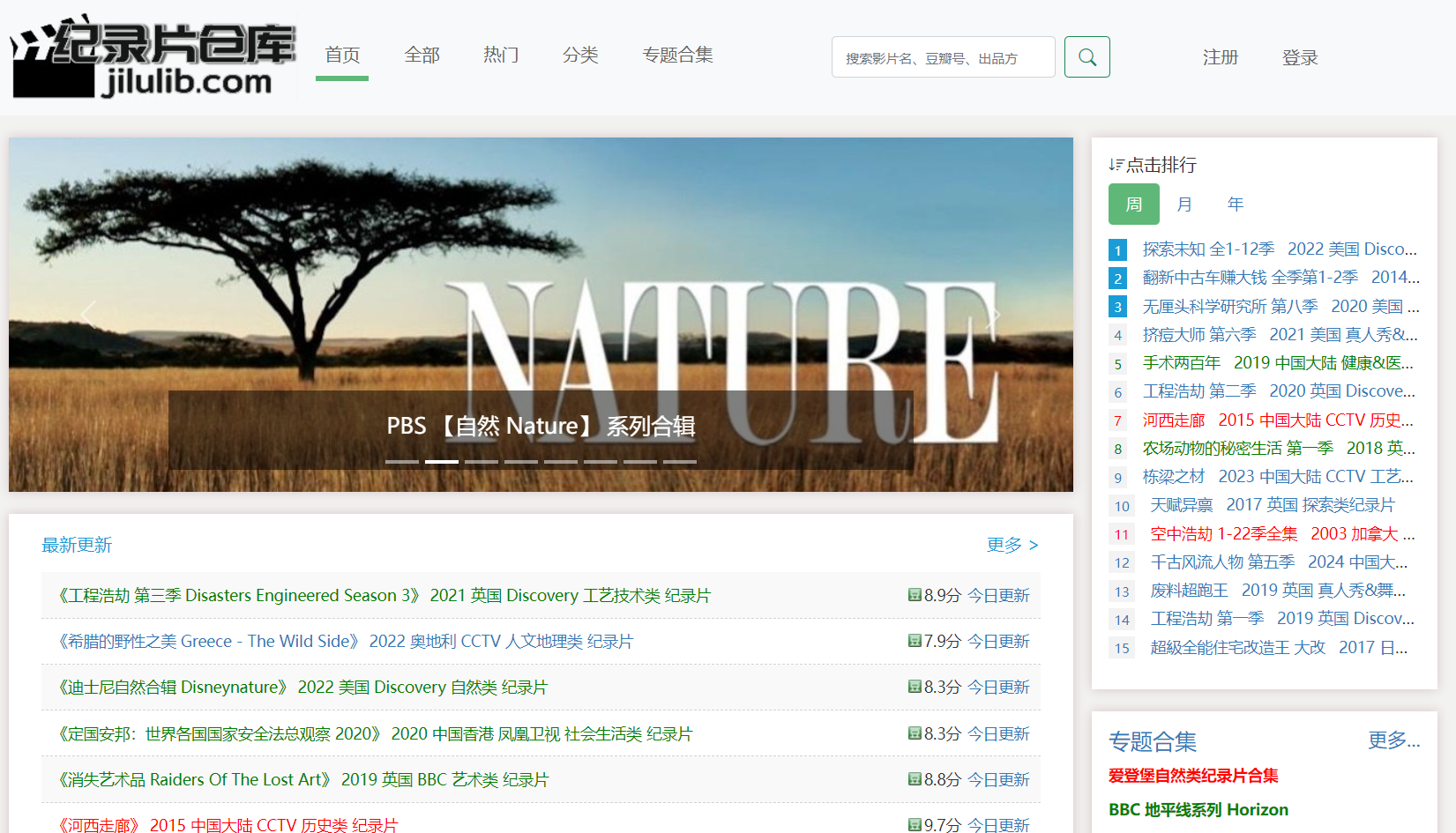
Task: Click rank badge number 1
Action: (x=1117, y=250)
